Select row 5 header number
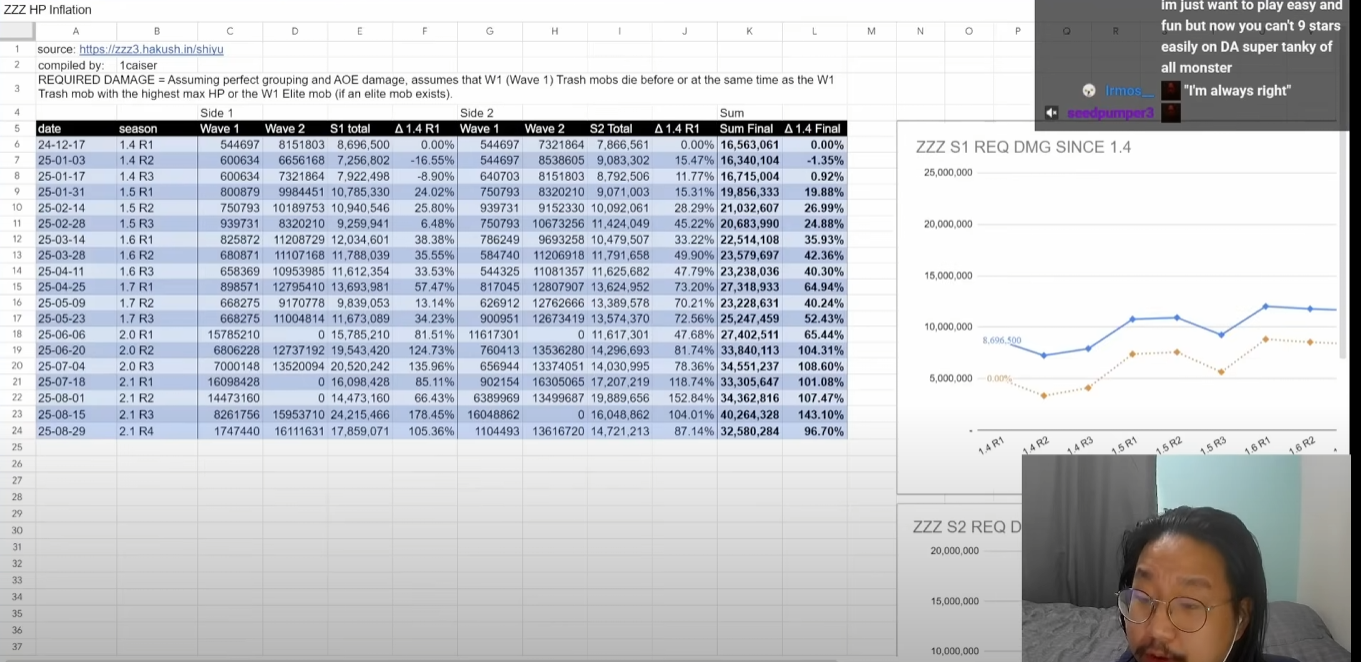The image size is (1361, 662). tap(17, 129)
